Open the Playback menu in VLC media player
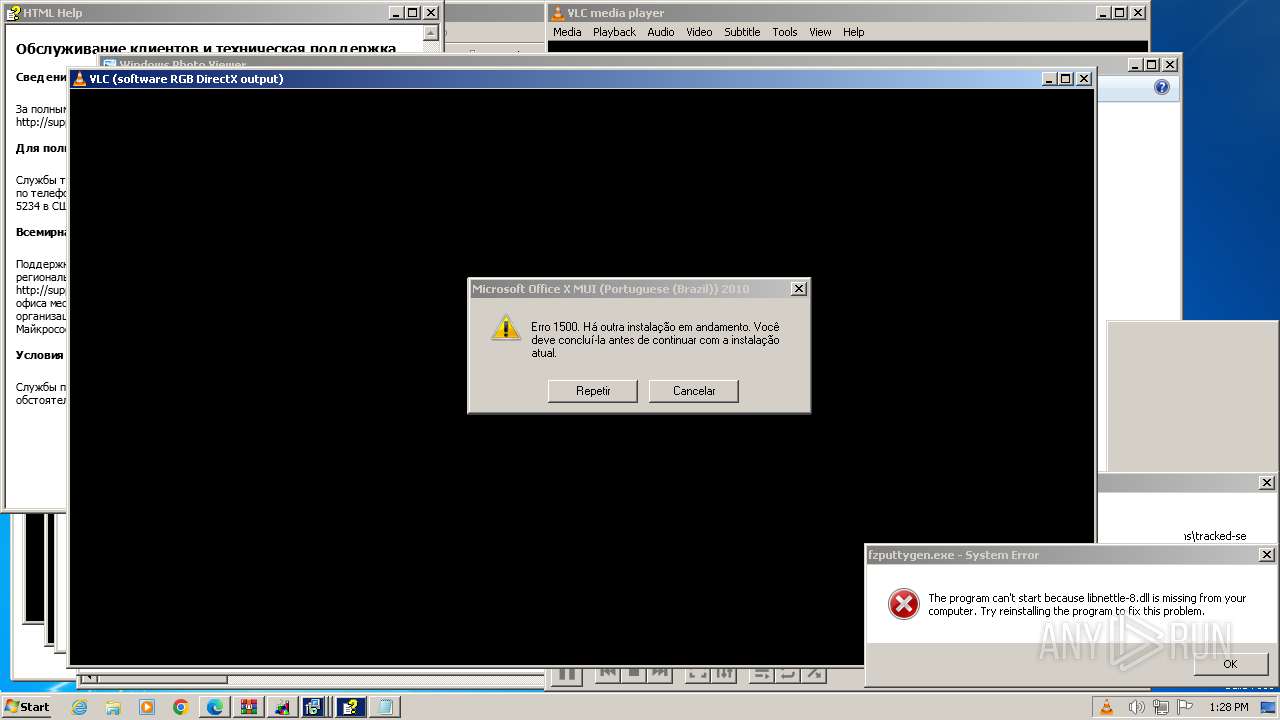1280x720 pixels. point(614,32)
